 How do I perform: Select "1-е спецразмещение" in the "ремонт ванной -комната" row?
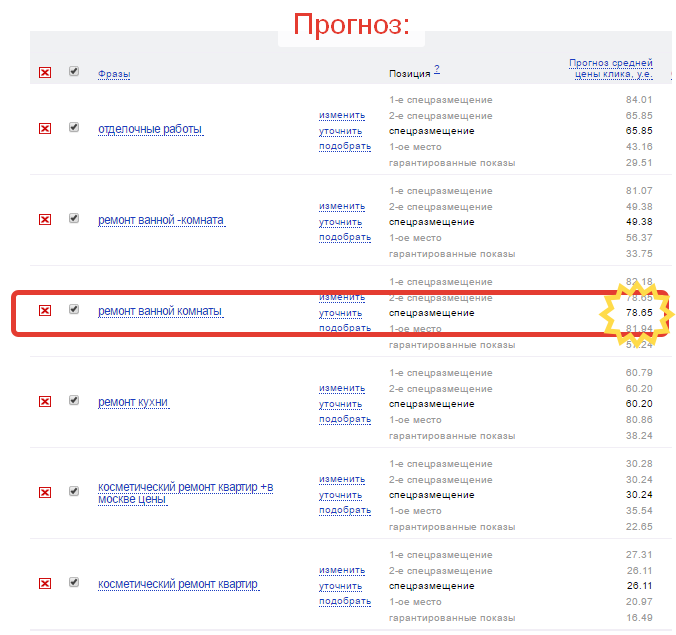coord(441,191)
